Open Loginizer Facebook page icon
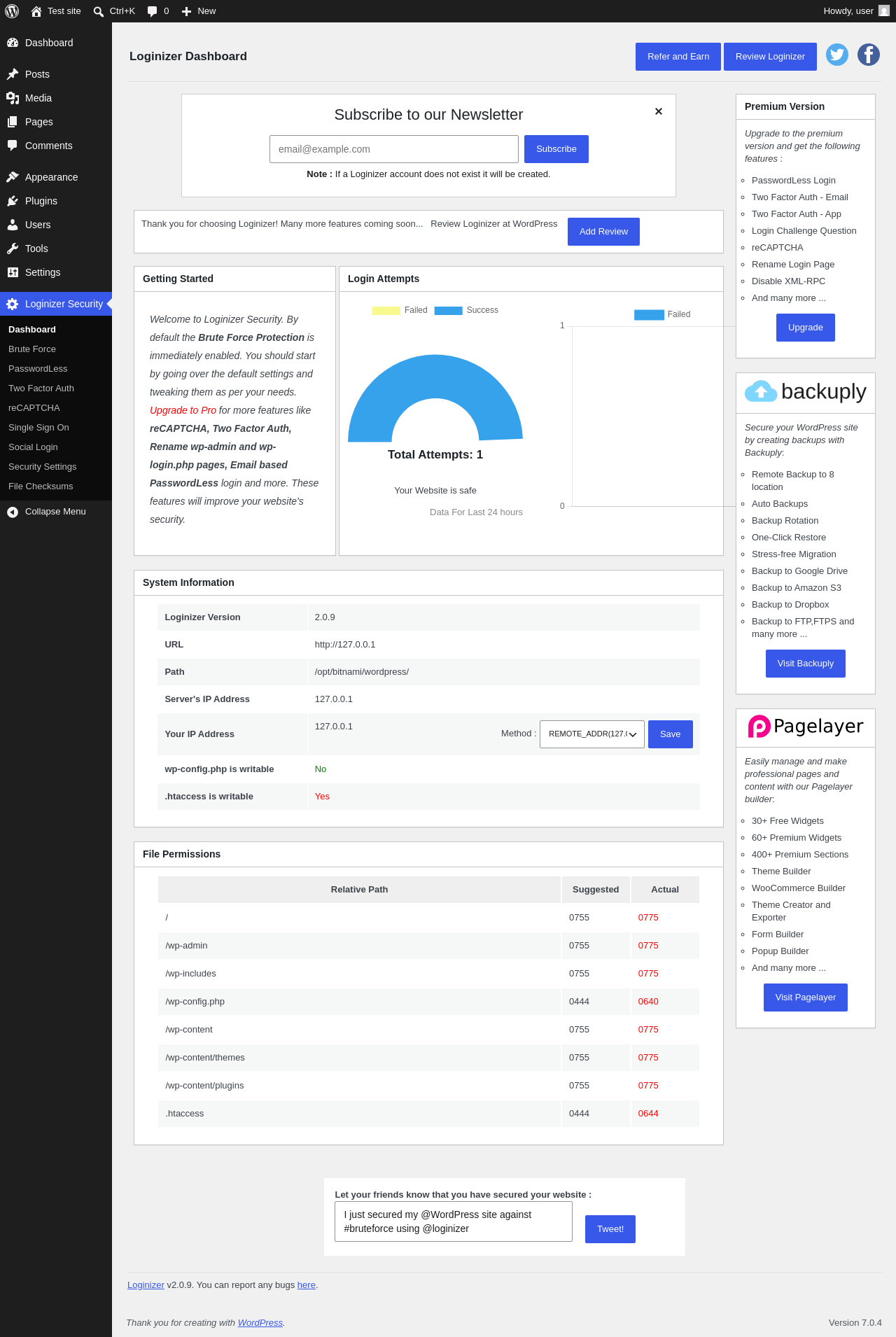Screen dimensions: 896x1337 coord(869,55)
